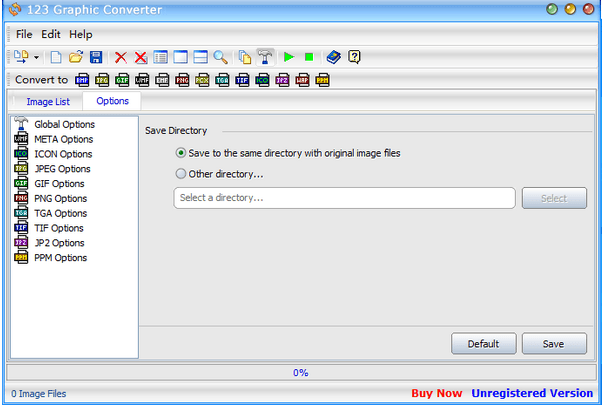Convert to EMF format icon
Image resolution: width=613 pixels, height=410 pixels.
pyautogui.click(x=162, y=80)
